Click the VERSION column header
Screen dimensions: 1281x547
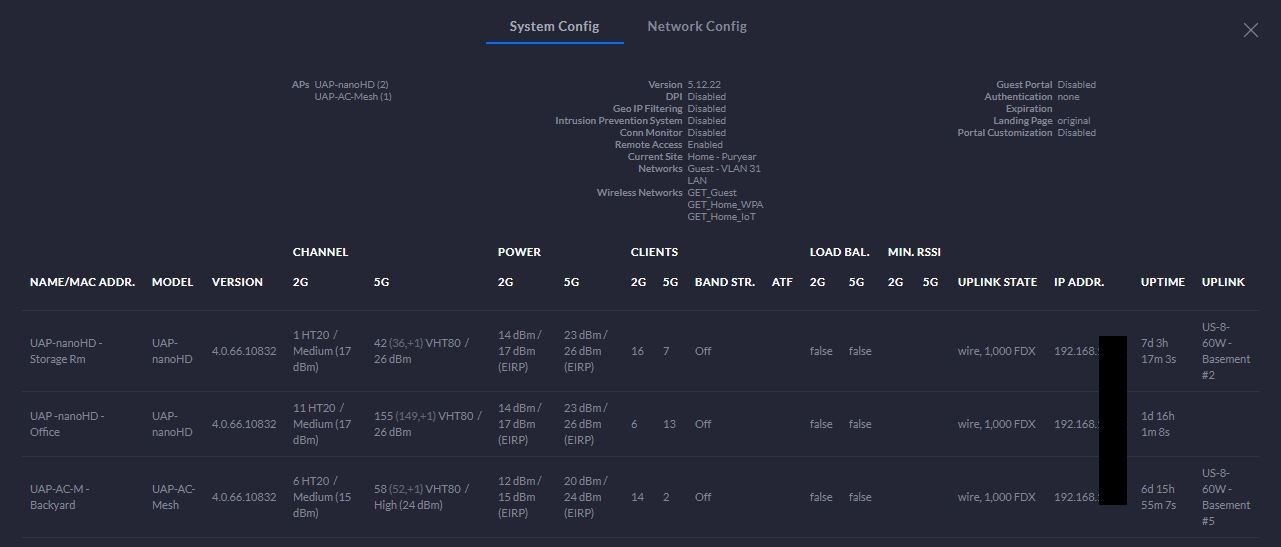tap(237, 282)
